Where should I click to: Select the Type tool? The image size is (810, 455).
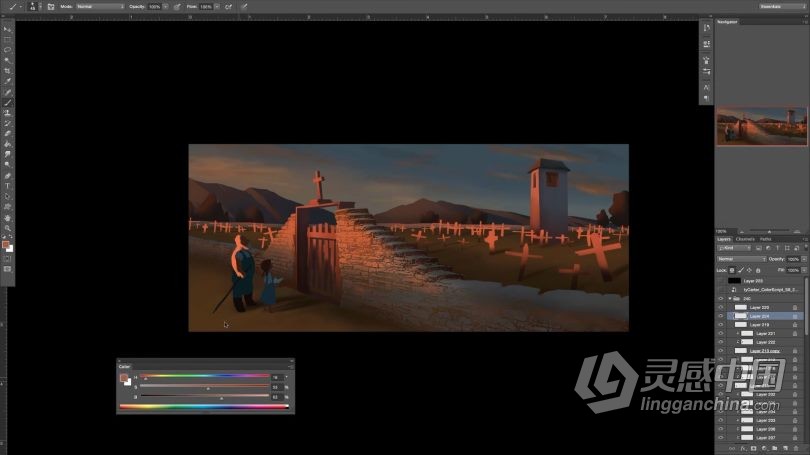click(x=7, y=186)
